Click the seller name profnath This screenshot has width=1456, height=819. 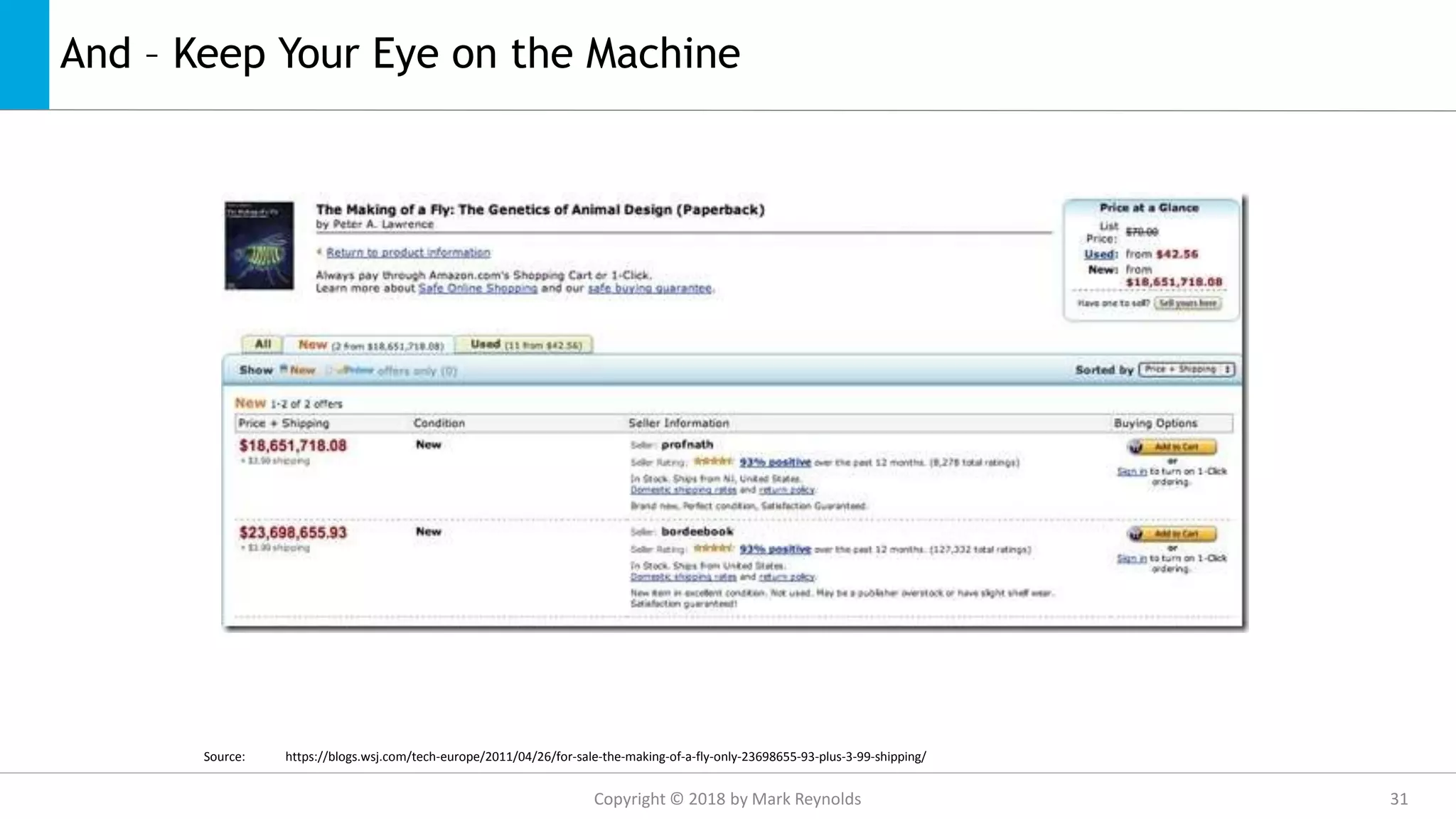pos(687,444)
